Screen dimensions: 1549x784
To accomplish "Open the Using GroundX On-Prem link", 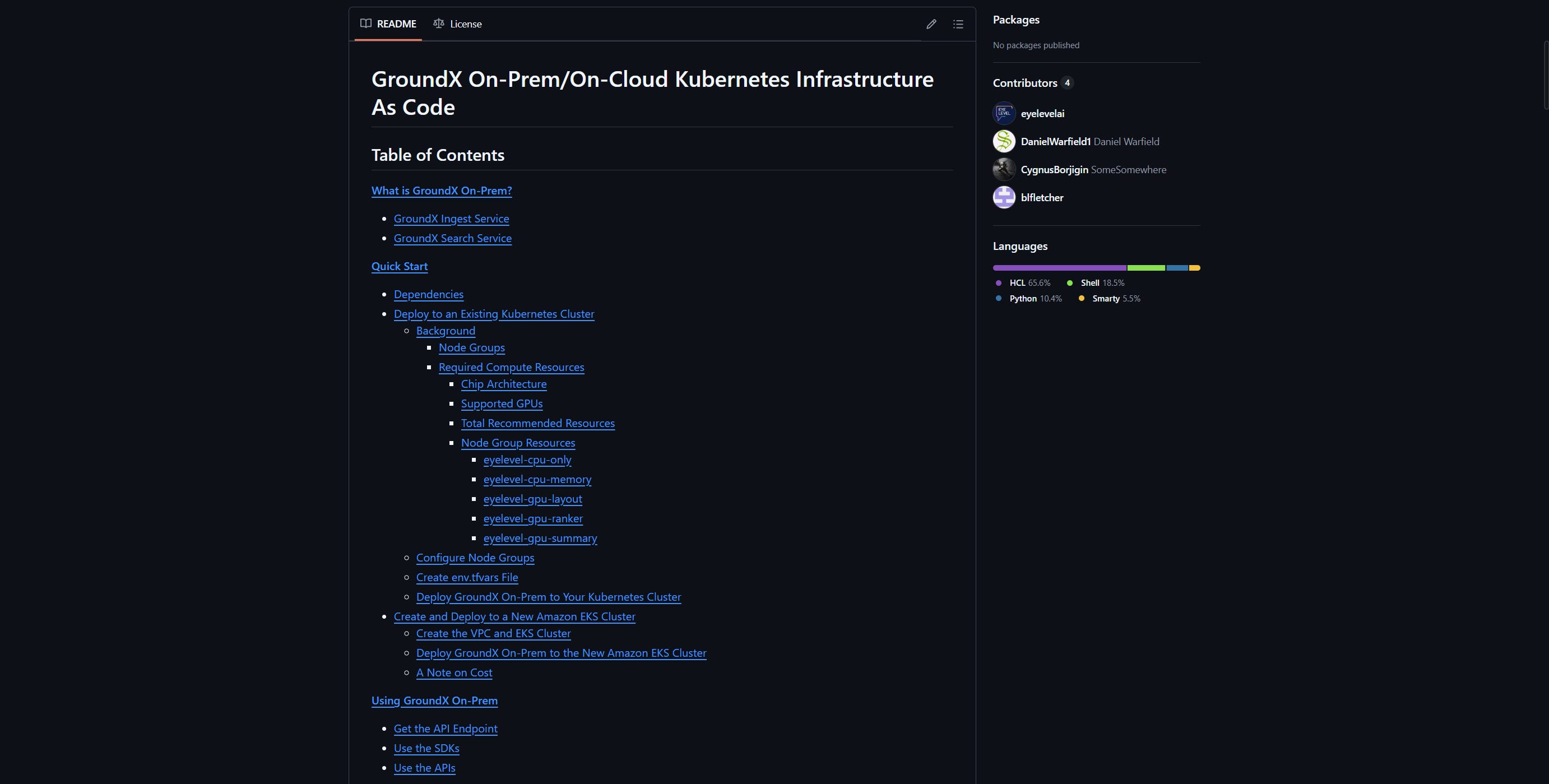I will [434, 701].
